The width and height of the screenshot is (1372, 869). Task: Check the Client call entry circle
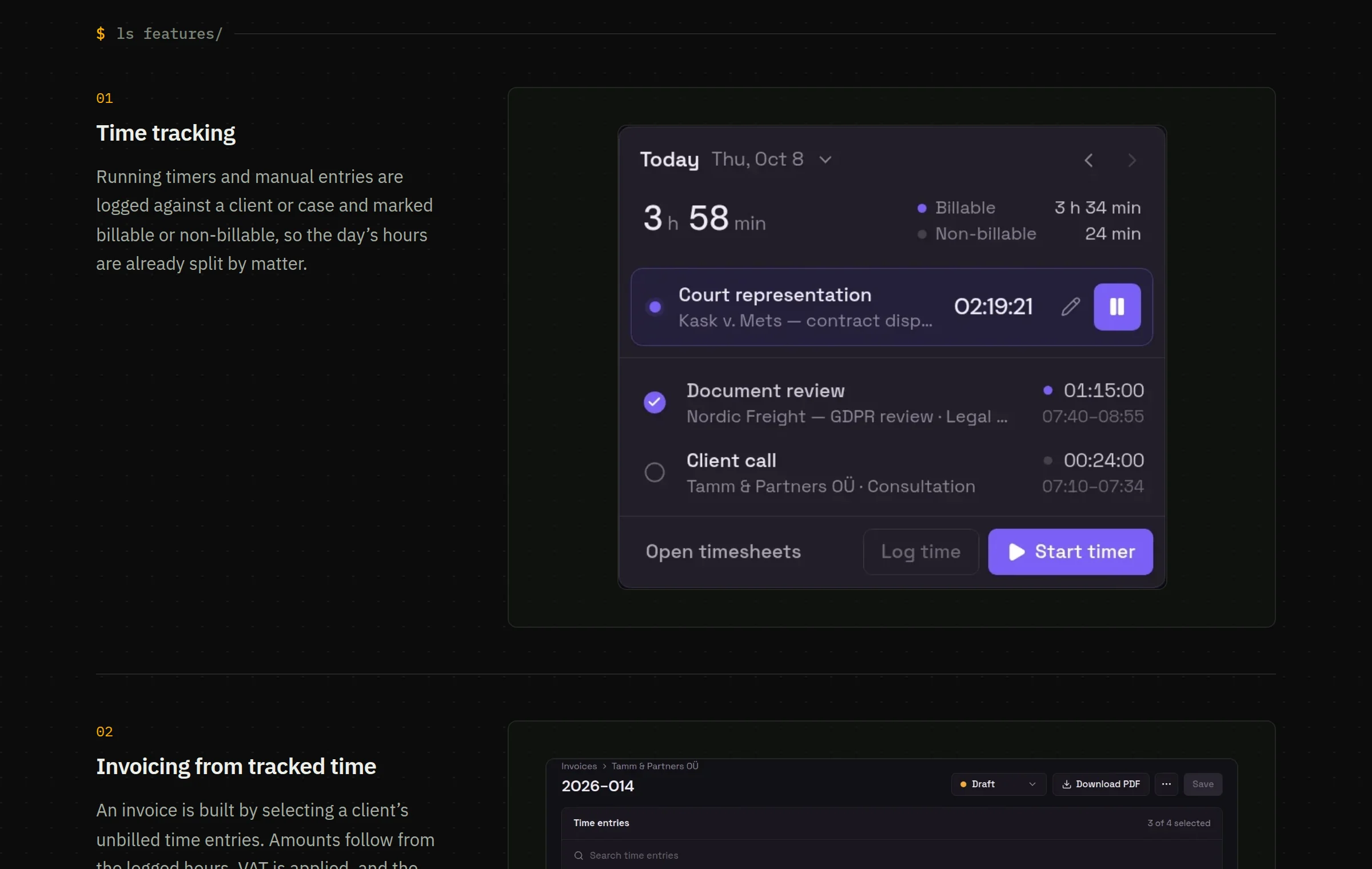(x=655, y=472)
